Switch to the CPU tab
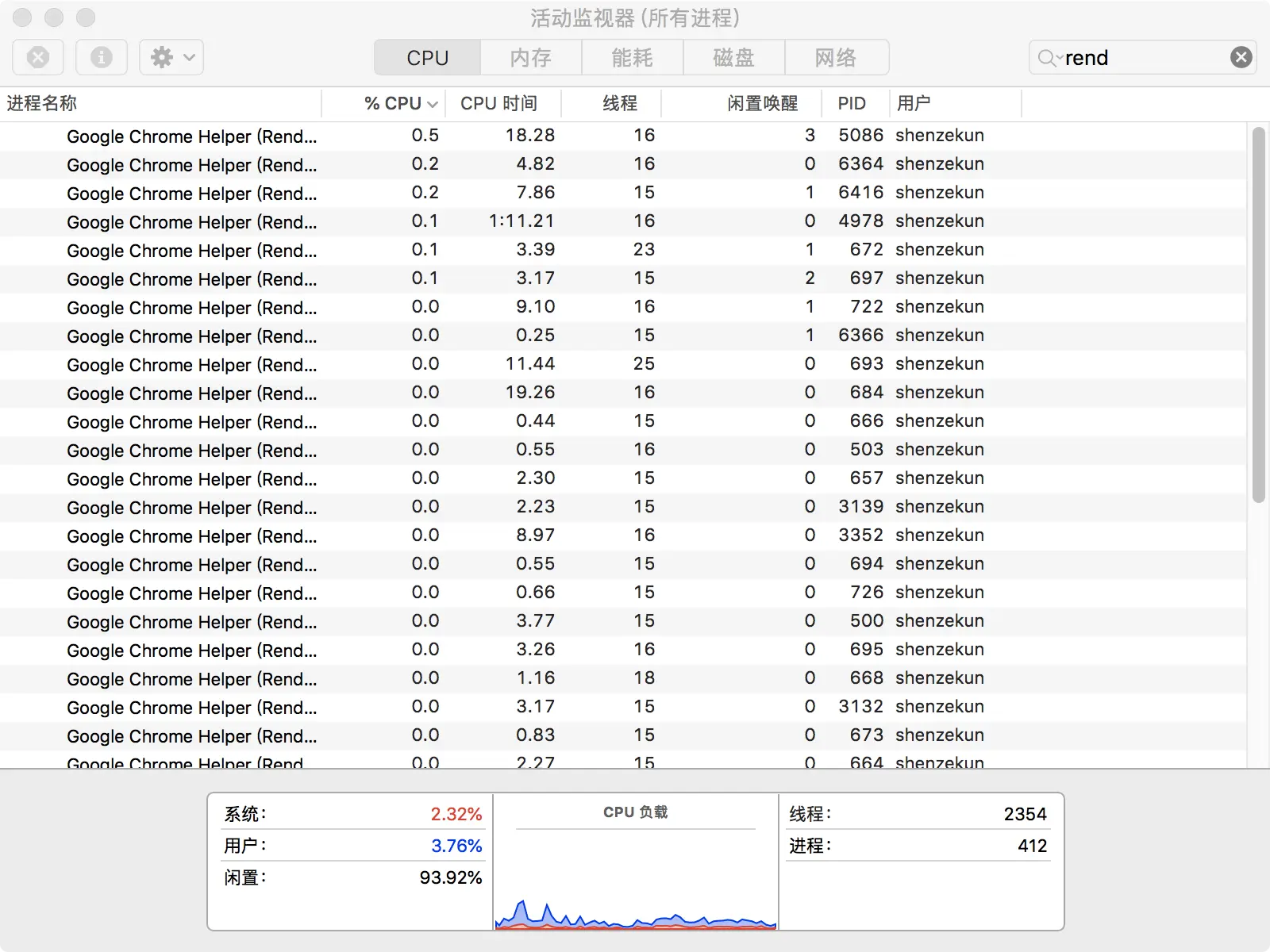The height and width of the screenshot is (952, 1270). click(x=427, y=57)
